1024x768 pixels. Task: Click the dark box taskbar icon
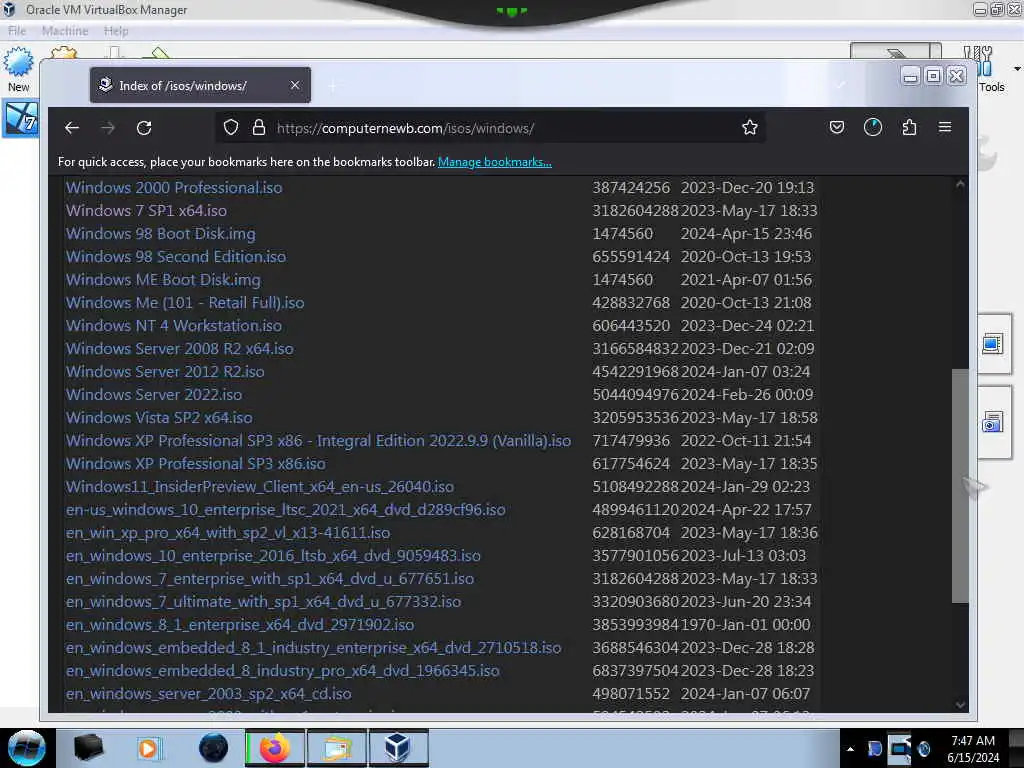tap(88, 748)
